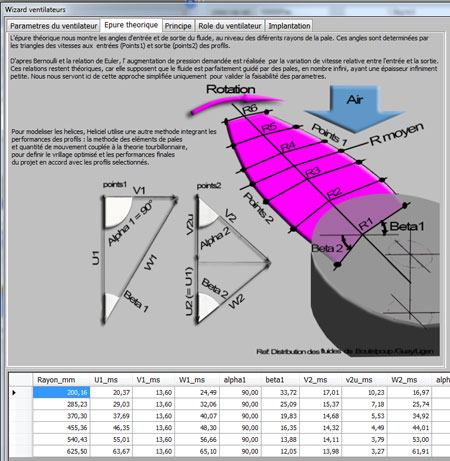450x461 pixels.
Task: Click W2_ms value 16,97
Action: click(410, 392)
